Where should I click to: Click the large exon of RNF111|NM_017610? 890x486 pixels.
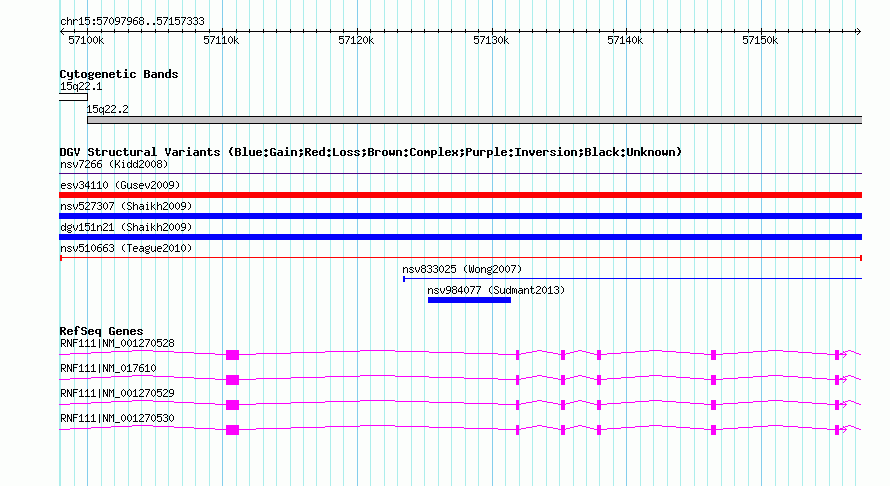pyautogui.click(x=232, y=380)
